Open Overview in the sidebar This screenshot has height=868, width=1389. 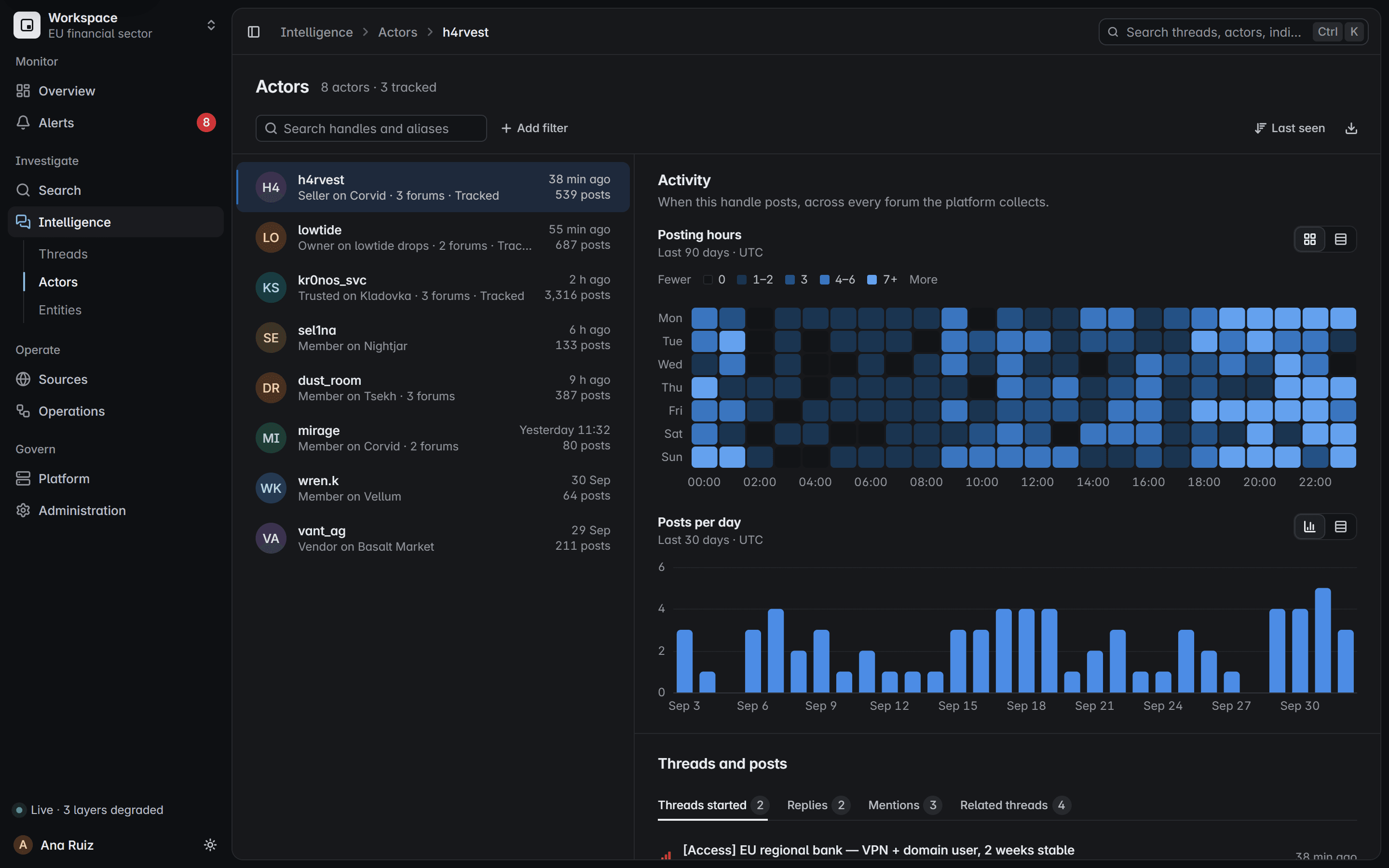point(115,91)
